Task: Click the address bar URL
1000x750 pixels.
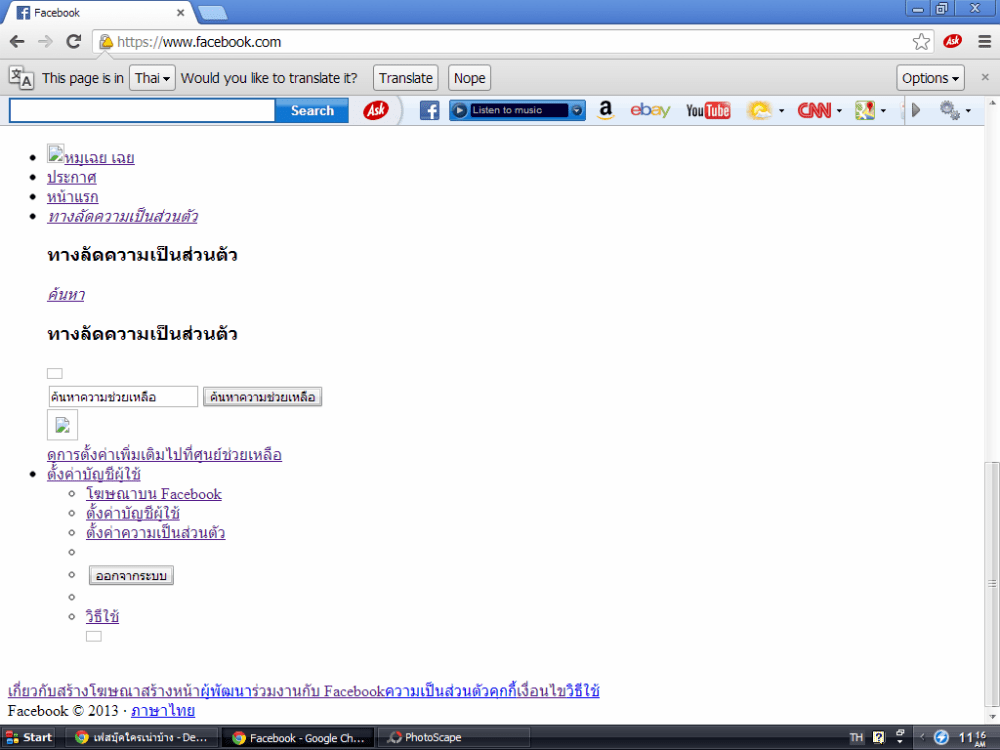Action: coord(198,42)
